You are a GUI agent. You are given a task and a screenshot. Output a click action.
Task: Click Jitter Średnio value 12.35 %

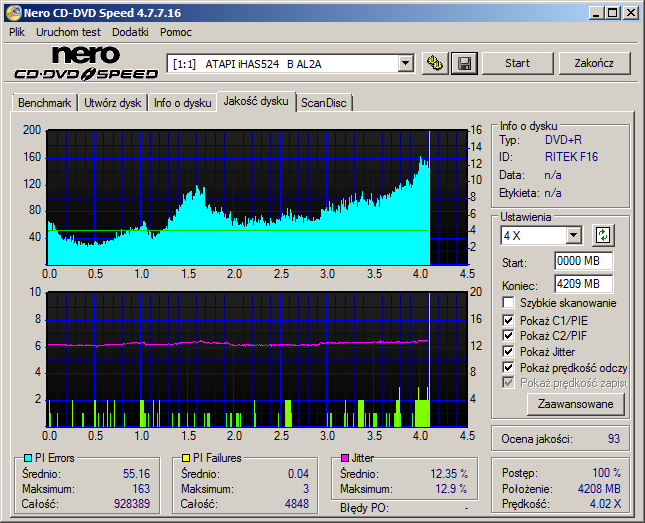449,474
